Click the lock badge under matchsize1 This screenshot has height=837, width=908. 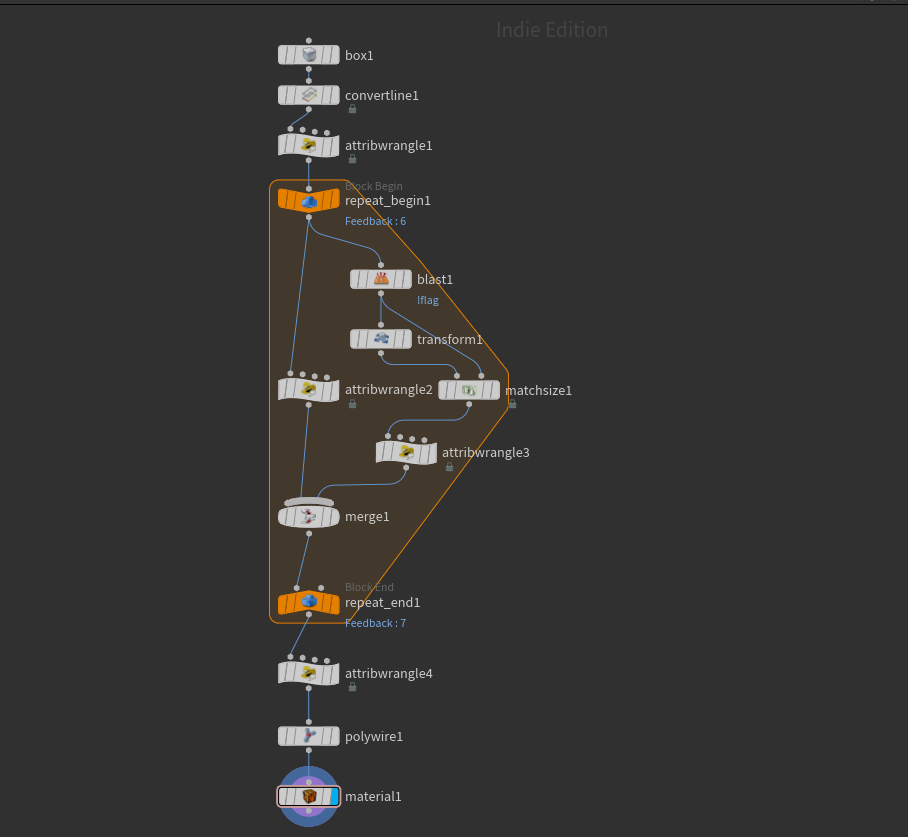[512, 404]
